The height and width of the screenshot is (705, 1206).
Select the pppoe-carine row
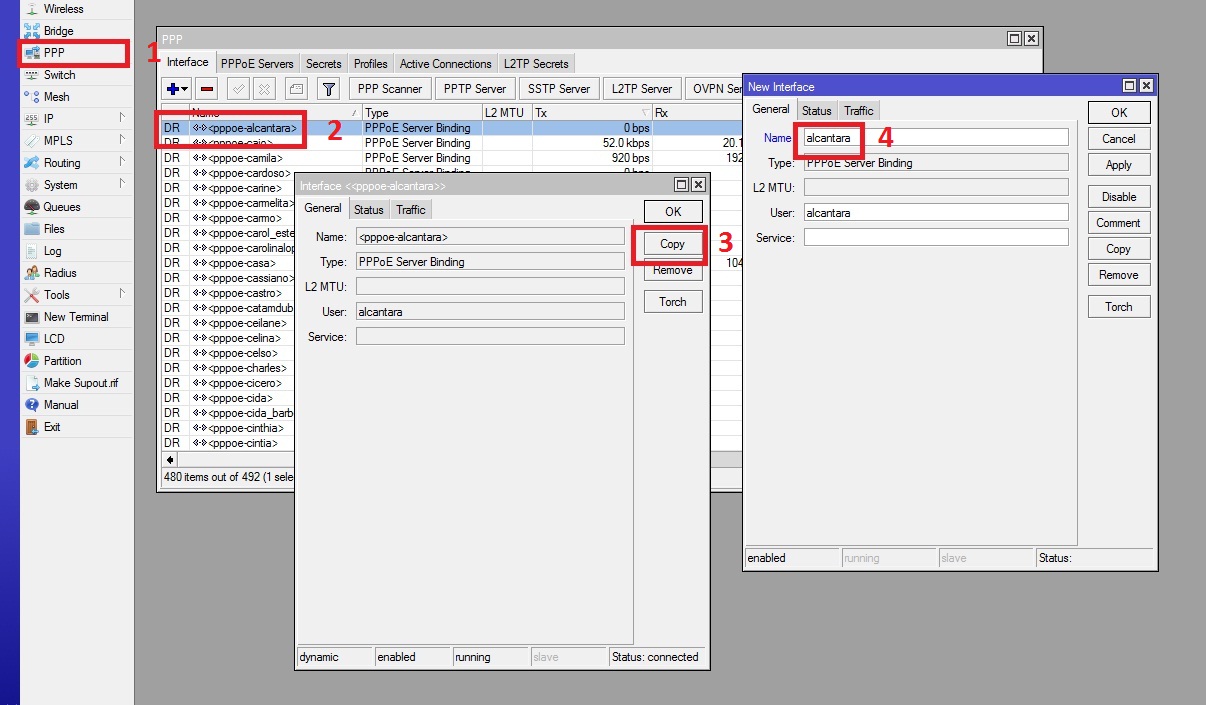(x=228, y=188)
